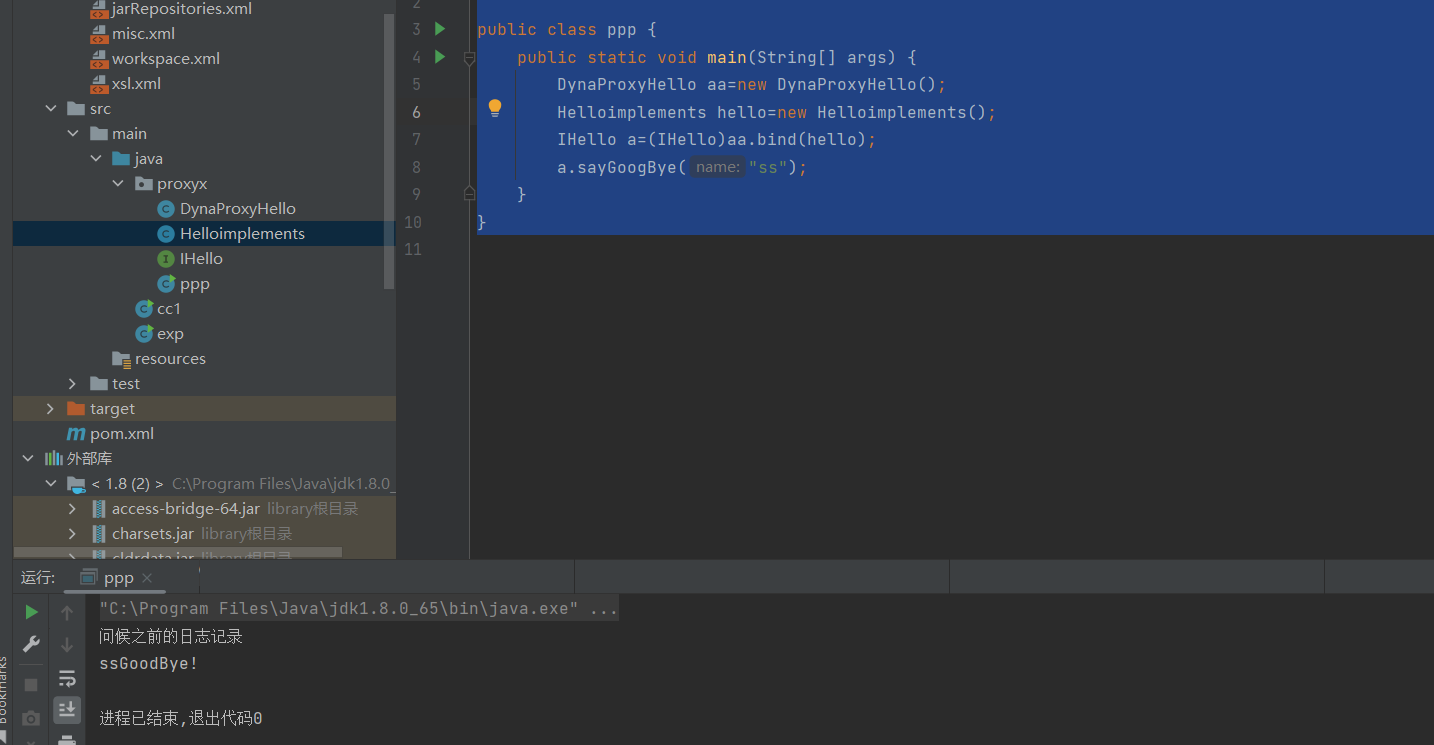This screenshot has width=1434, height=745.
Task: Click the run gutter arrow beside class ppp
Action: coord(440,29)
